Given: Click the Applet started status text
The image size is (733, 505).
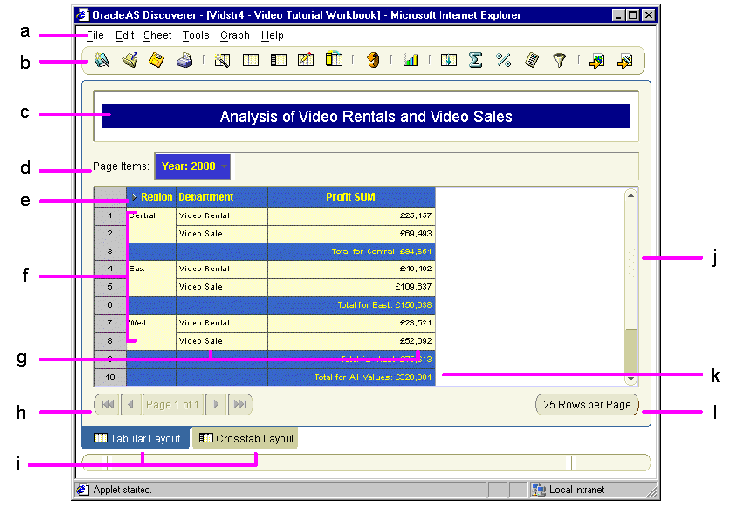Looking at the screenshot, I should (x=122, y=490).
